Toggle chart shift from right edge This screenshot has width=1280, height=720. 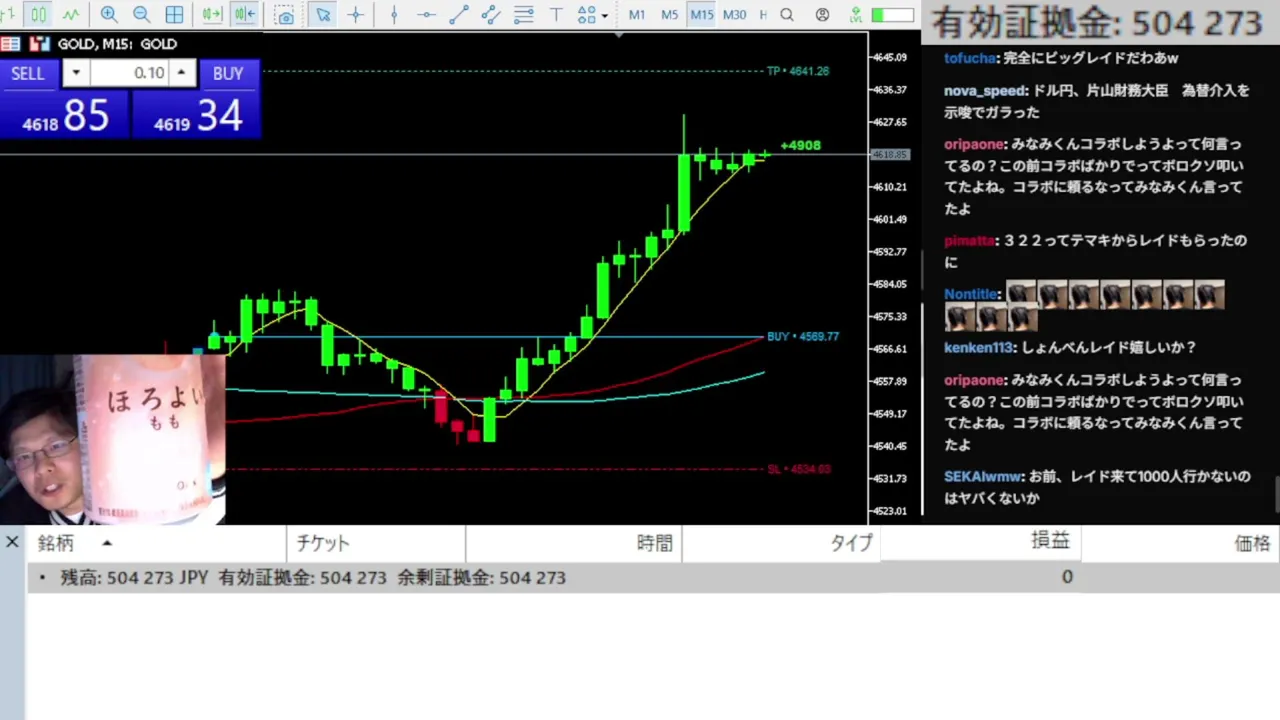(244, 15)
